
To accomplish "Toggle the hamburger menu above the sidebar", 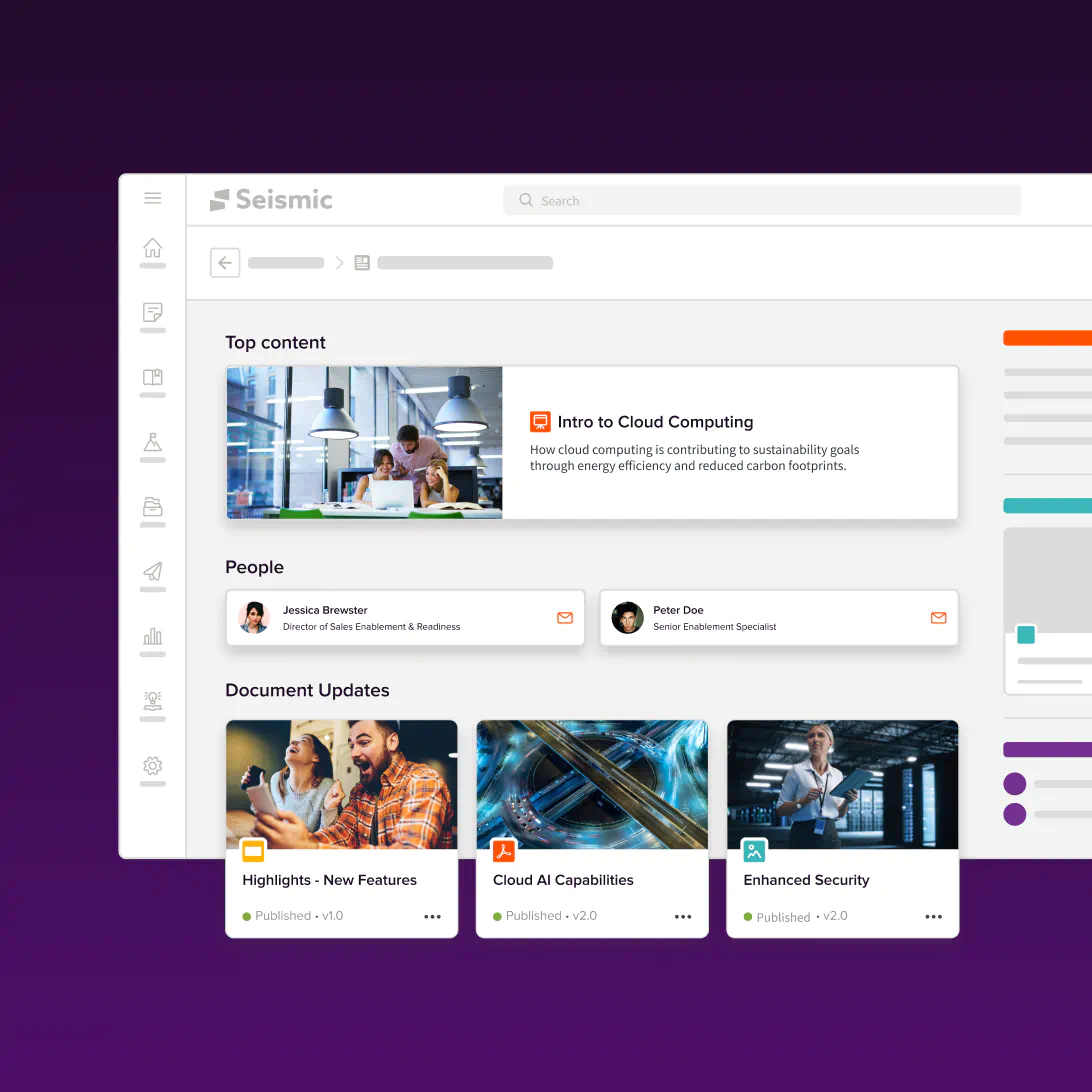I will pos(152,198).
